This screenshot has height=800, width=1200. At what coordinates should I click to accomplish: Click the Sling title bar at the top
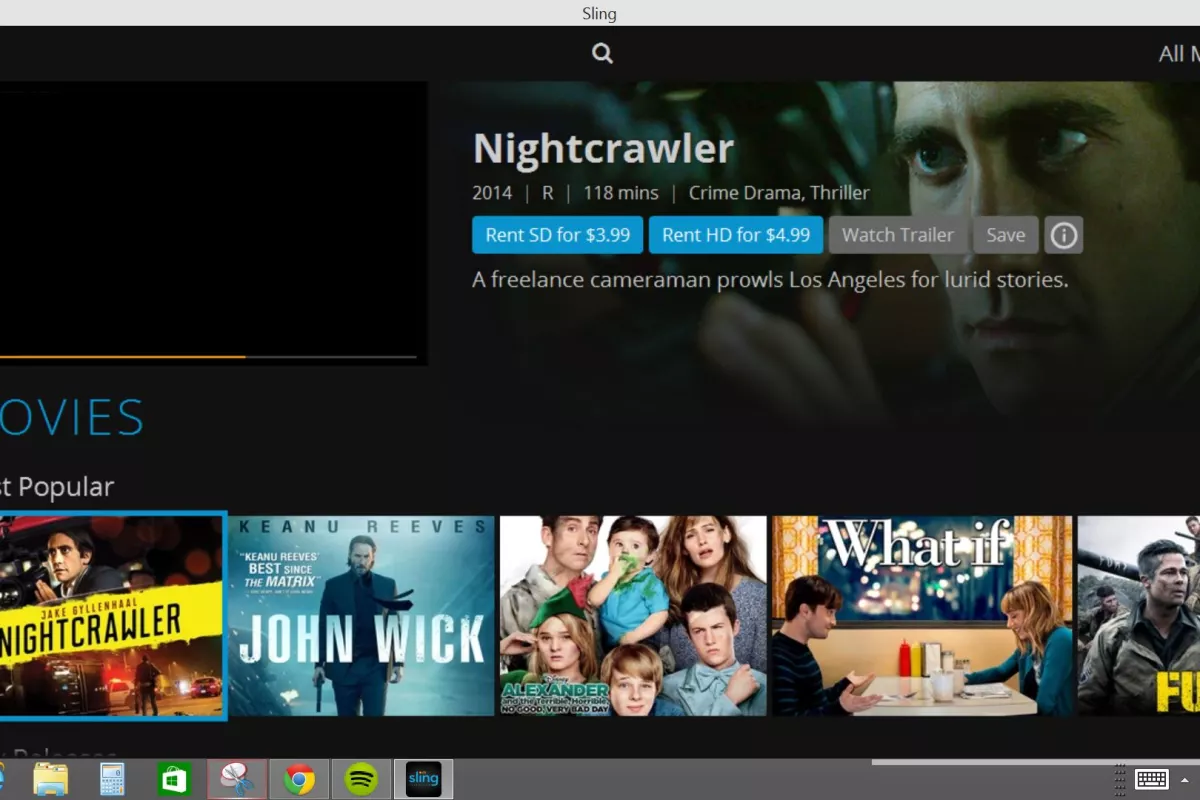(599, 13)
